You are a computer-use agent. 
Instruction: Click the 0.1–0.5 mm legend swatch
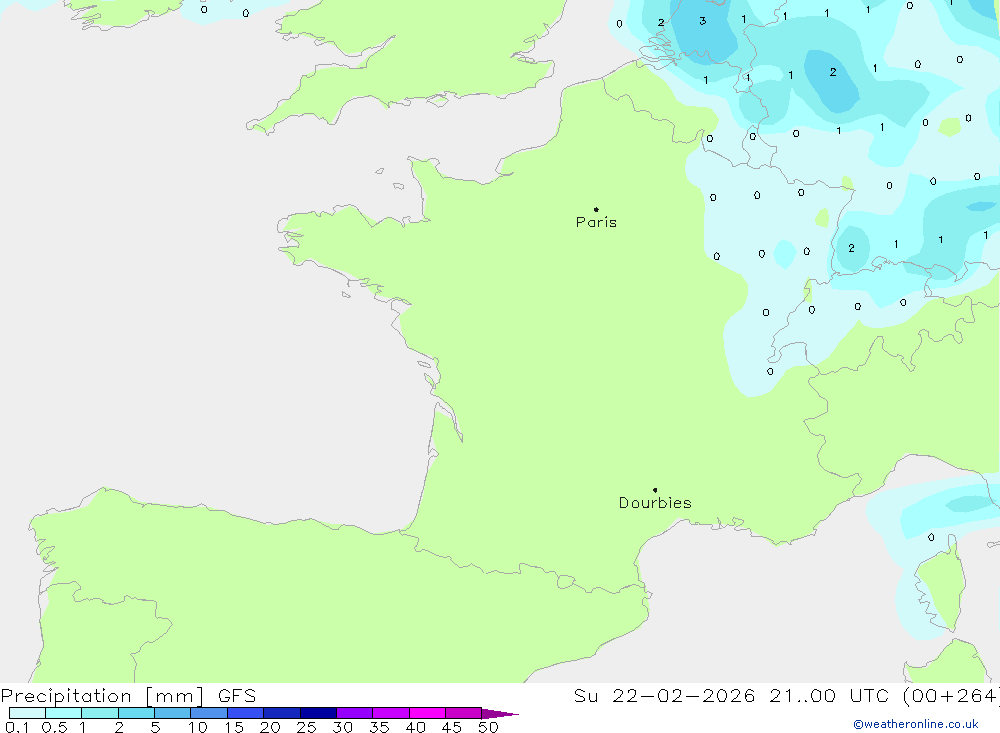click(x=27, y=713)
